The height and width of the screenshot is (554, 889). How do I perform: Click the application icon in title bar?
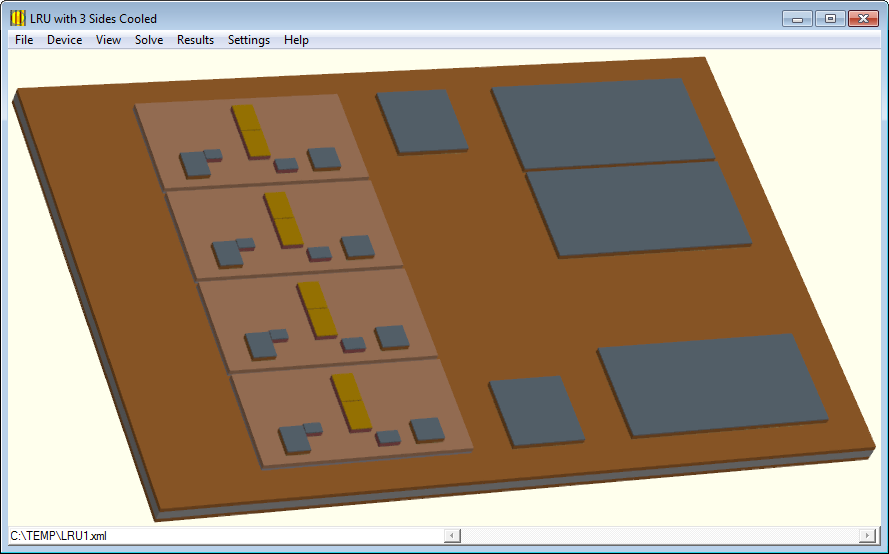18,18
